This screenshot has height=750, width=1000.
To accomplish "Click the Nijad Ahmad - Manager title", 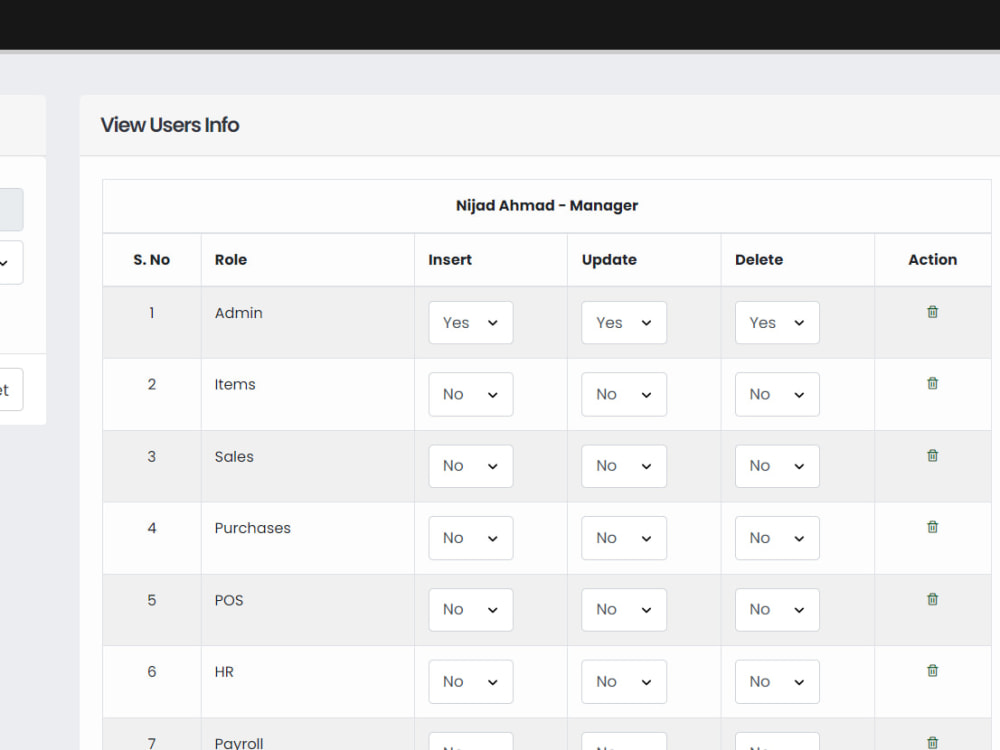I will coord(547,205).
